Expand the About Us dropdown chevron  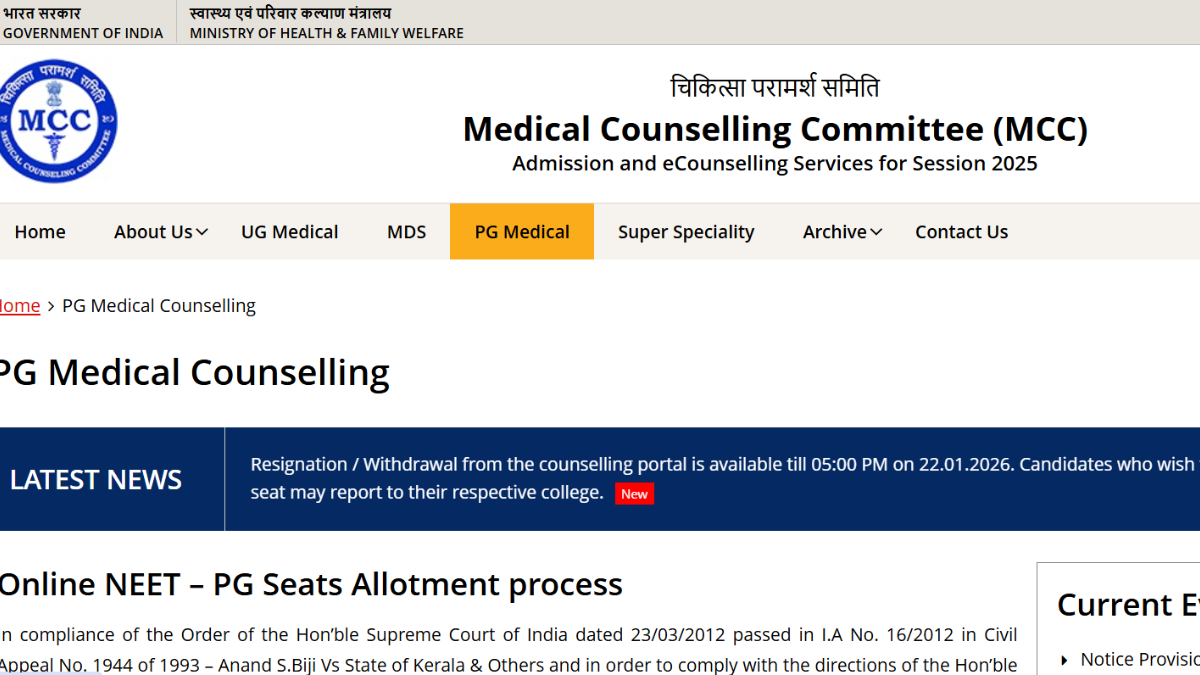pyautogui.click(x=202, y=232)
